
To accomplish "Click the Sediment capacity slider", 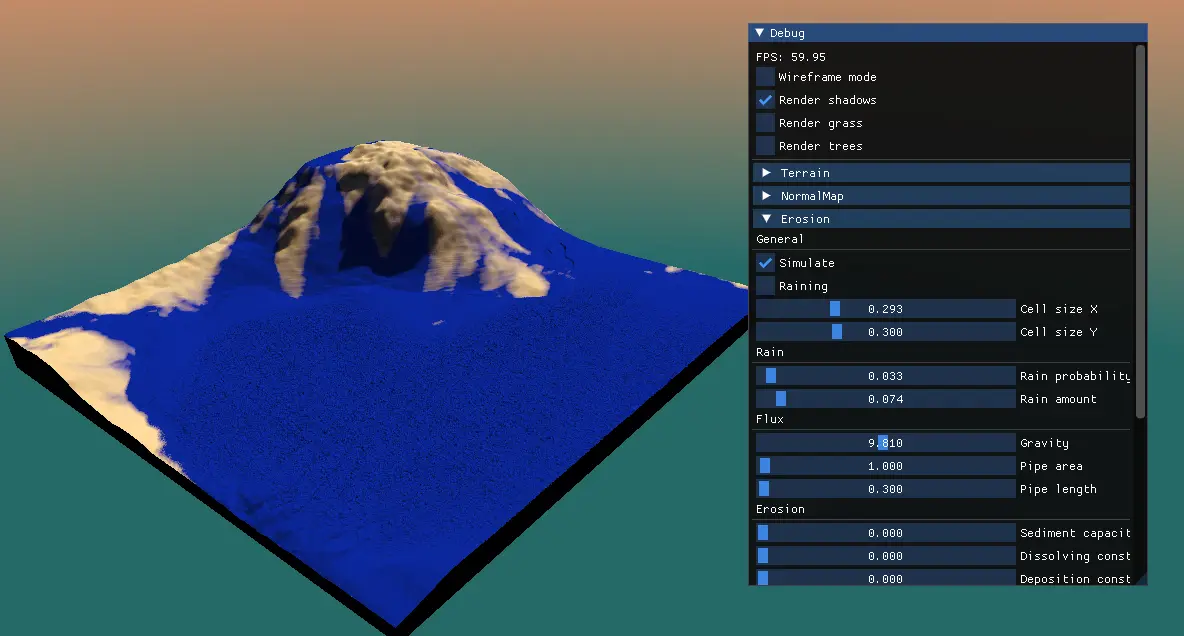I will click(885, 533).
